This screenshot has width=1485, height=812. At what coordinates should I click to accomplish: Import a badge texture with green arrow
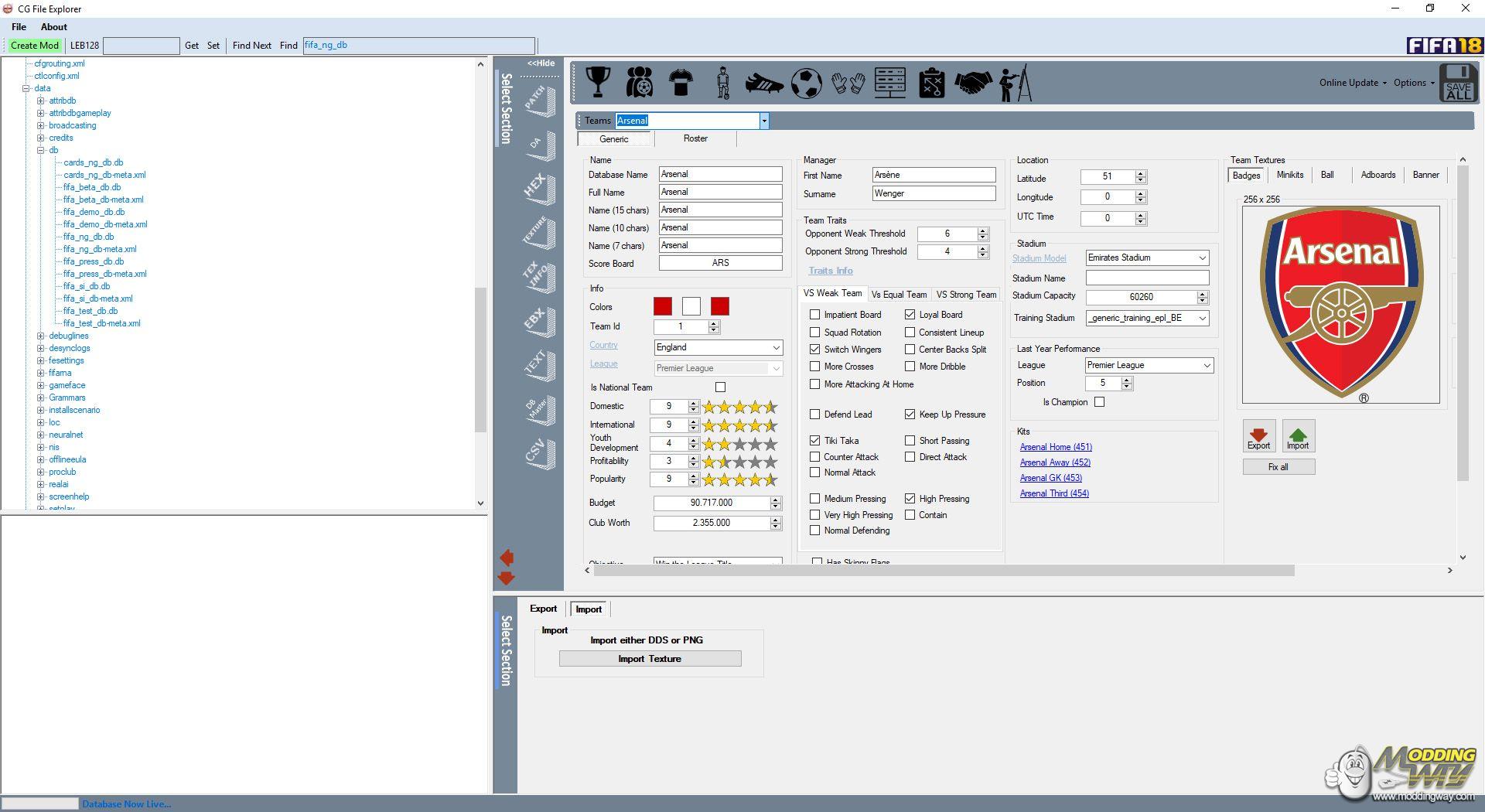1298,436
